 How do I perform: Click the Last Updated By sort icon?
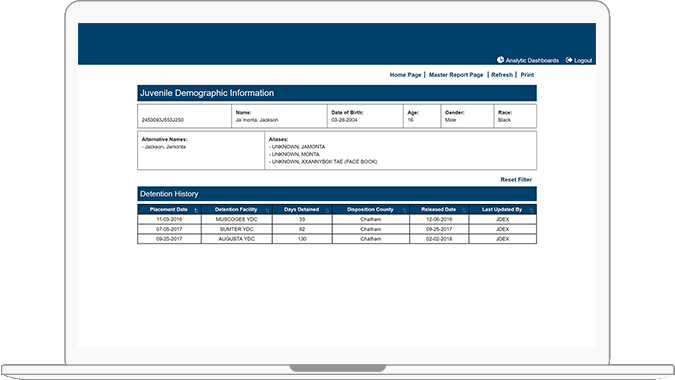pyautogui.click(x=532, y=210)
